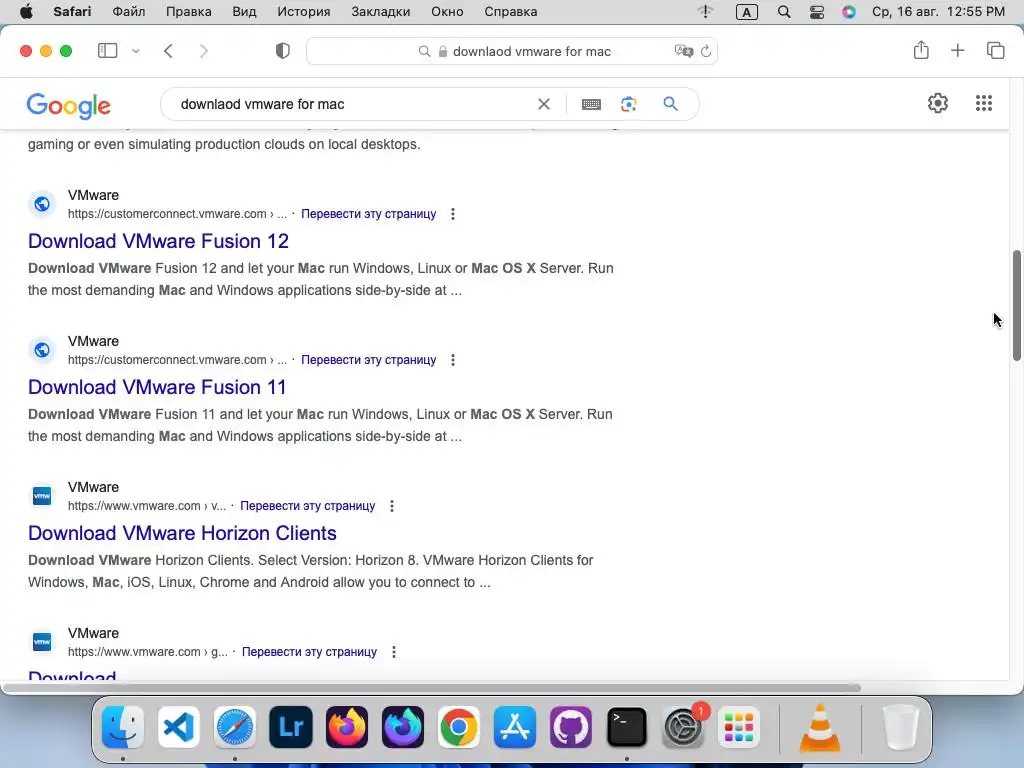Open the App Store from the Dock

(x=515, y=727)
